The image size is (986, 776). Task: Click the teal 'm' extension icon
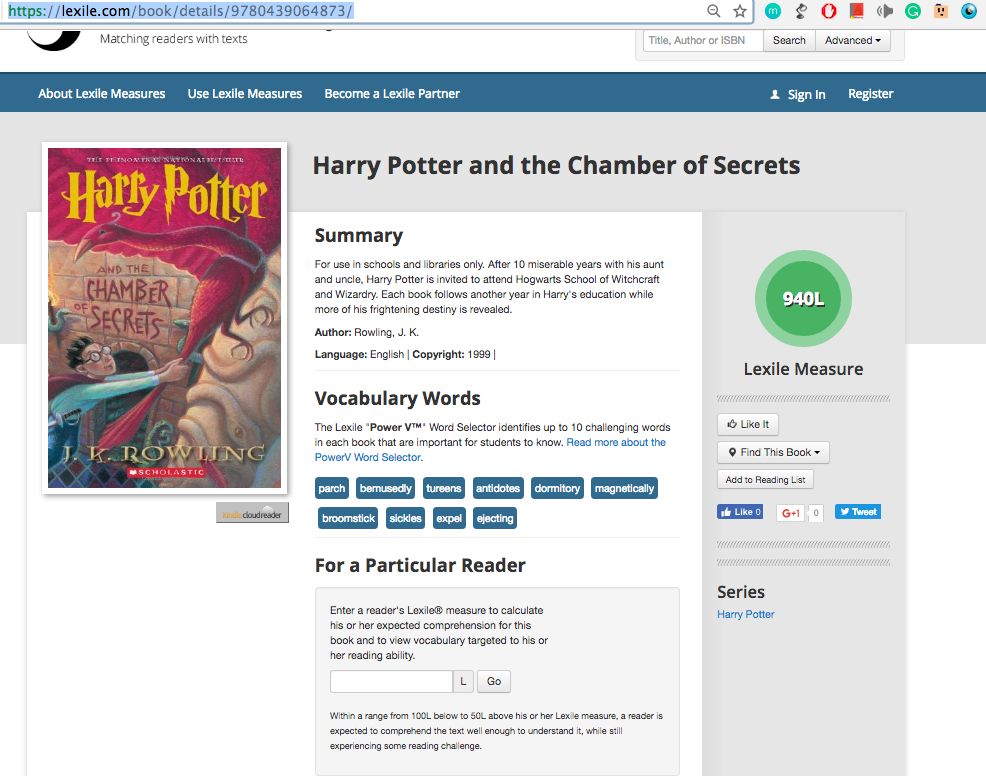pos(773,11)
